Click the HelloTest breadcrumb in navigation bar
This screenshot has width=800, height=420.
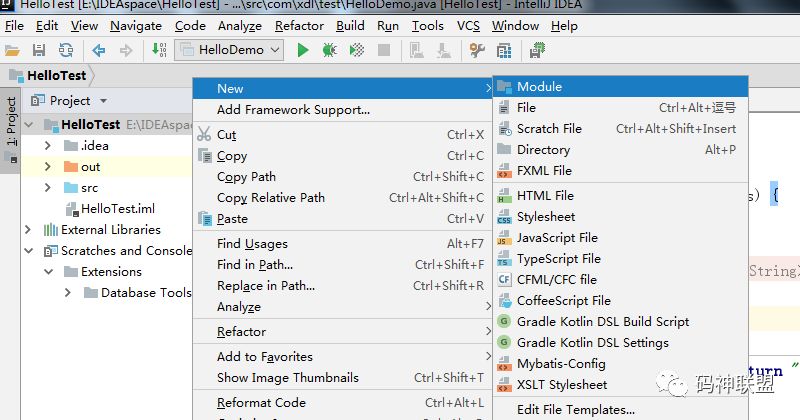[x=56, y=75]
